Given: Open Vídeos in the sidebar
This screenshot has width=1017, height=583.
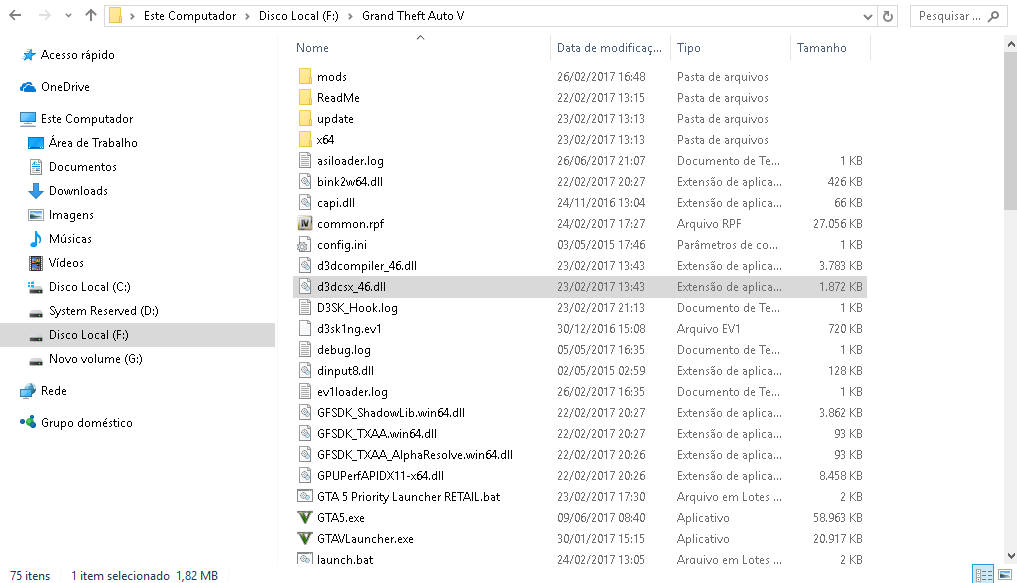Looking at the screenshot, I should pyautogui.click(x=66, y=263).
